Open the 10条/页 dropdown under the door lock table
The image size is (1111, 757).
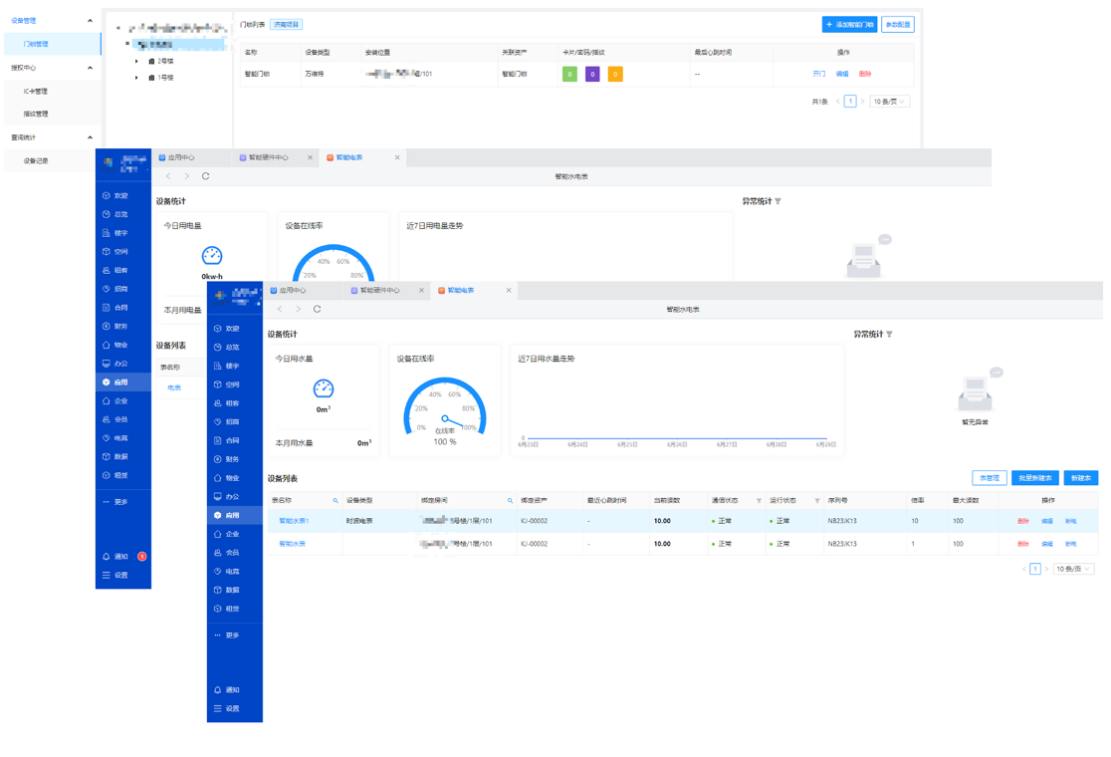[x=889, y=101]
